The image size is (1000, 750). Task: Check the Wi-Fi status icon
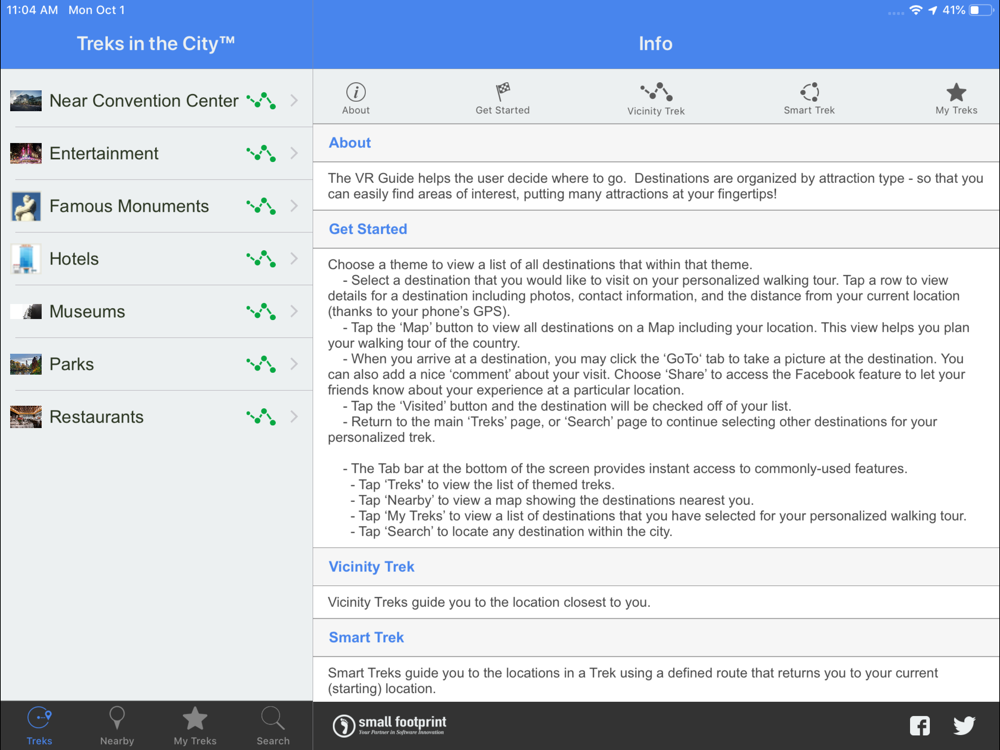[x=916, y=10]
